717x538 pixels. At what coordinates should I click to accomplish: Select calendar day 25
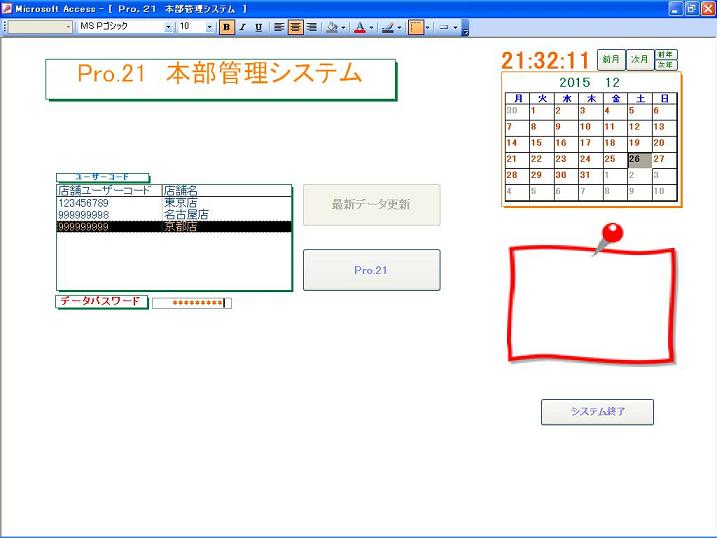[615, 159]
